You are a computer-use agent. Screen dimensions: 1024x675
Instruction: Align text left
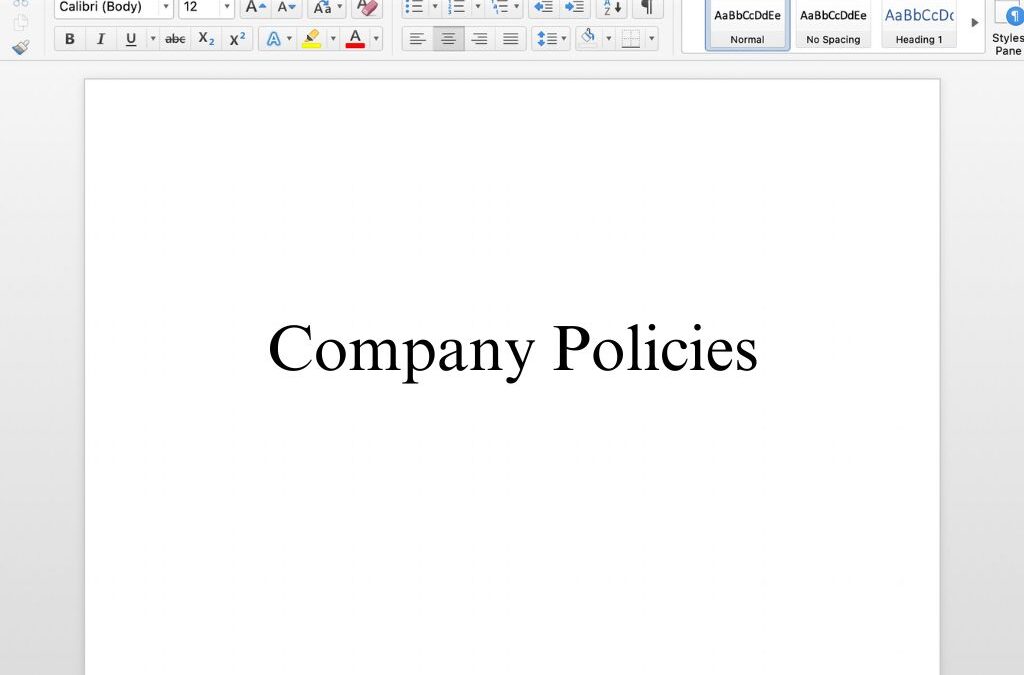(x=417, y=39)
